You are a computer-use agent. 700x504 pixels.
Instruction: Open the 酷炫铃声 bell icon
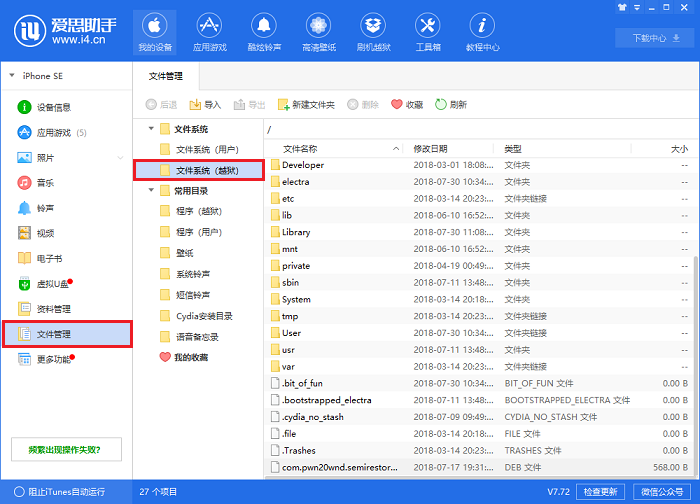pyautogui.click(x=264, y=33)
